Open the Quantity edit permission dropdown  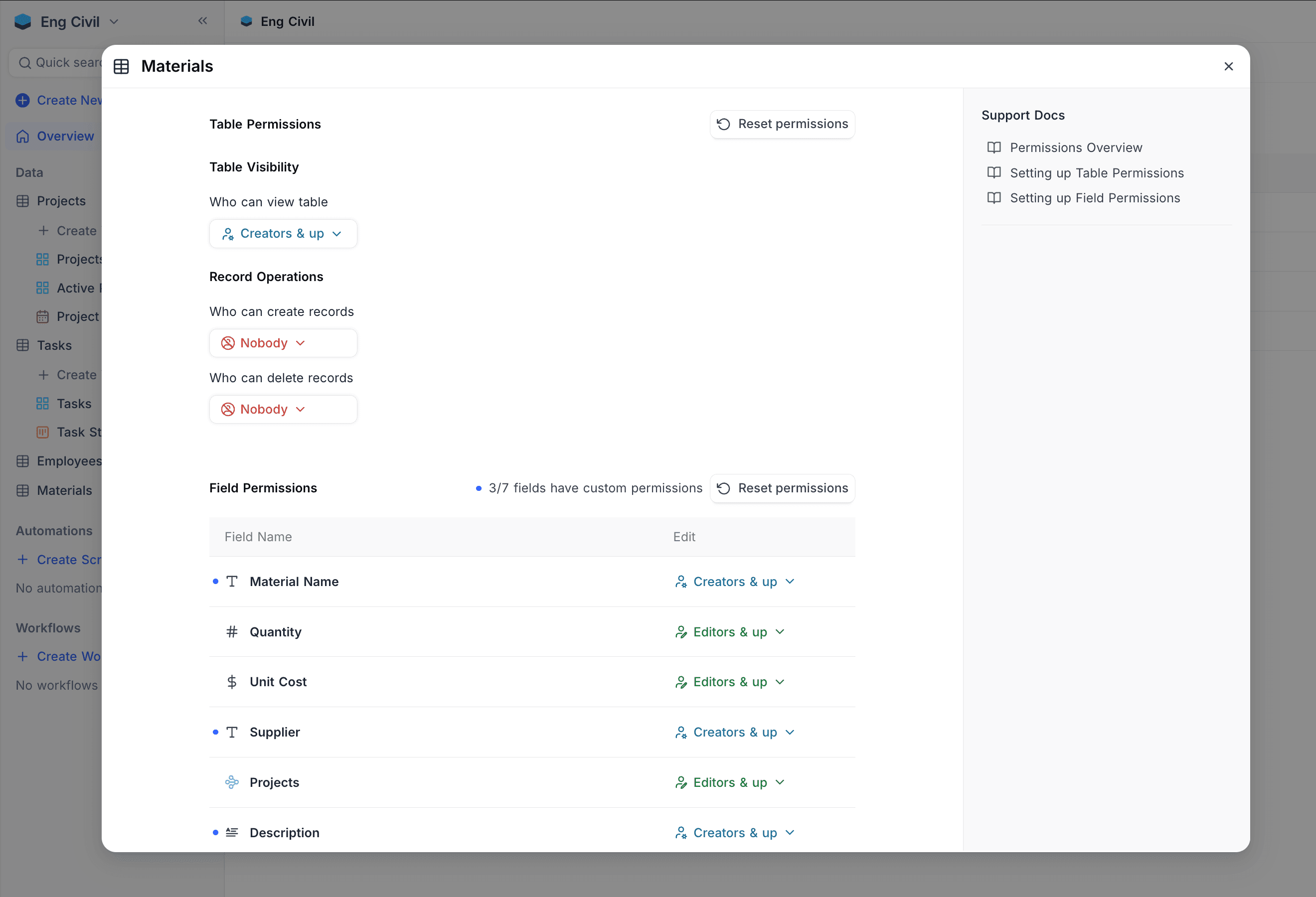pos(730,631)
